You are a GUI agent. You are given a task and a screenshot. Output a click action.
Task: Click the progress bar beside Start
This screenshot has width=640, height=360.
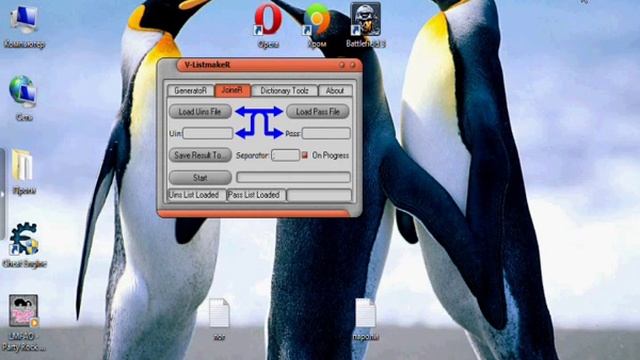(293, 177)
